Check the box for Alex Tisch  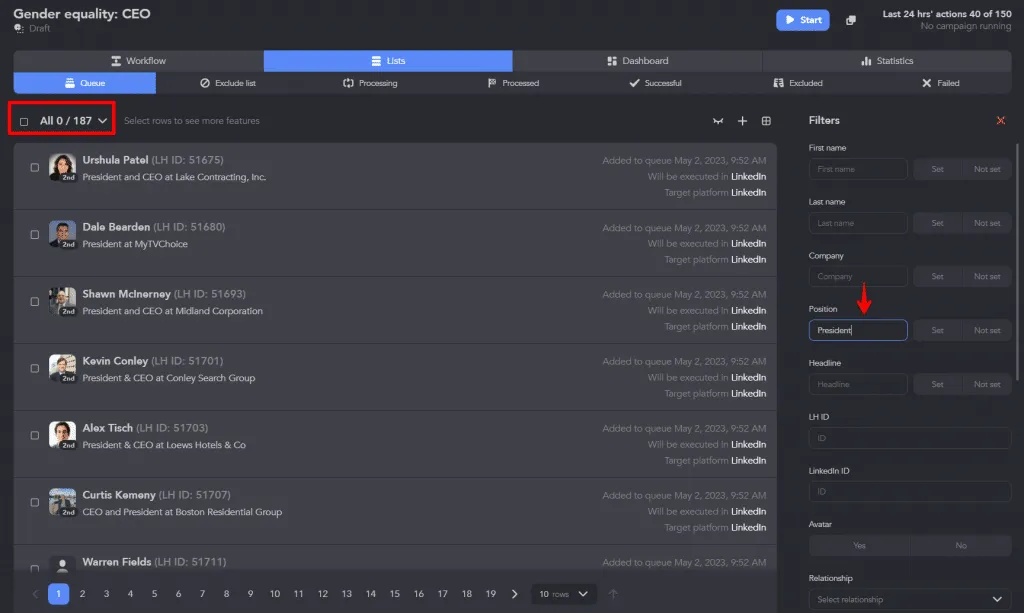point(35,435)
